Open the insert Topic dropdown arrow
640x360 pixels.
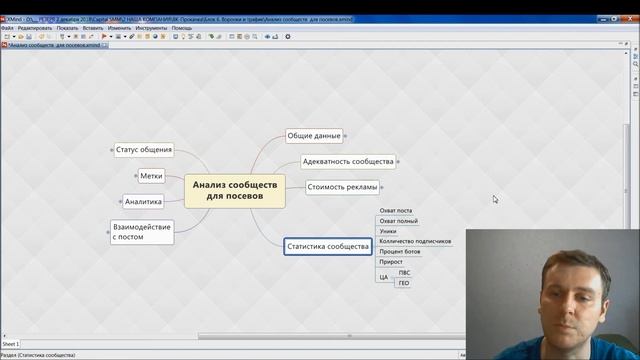69,37
